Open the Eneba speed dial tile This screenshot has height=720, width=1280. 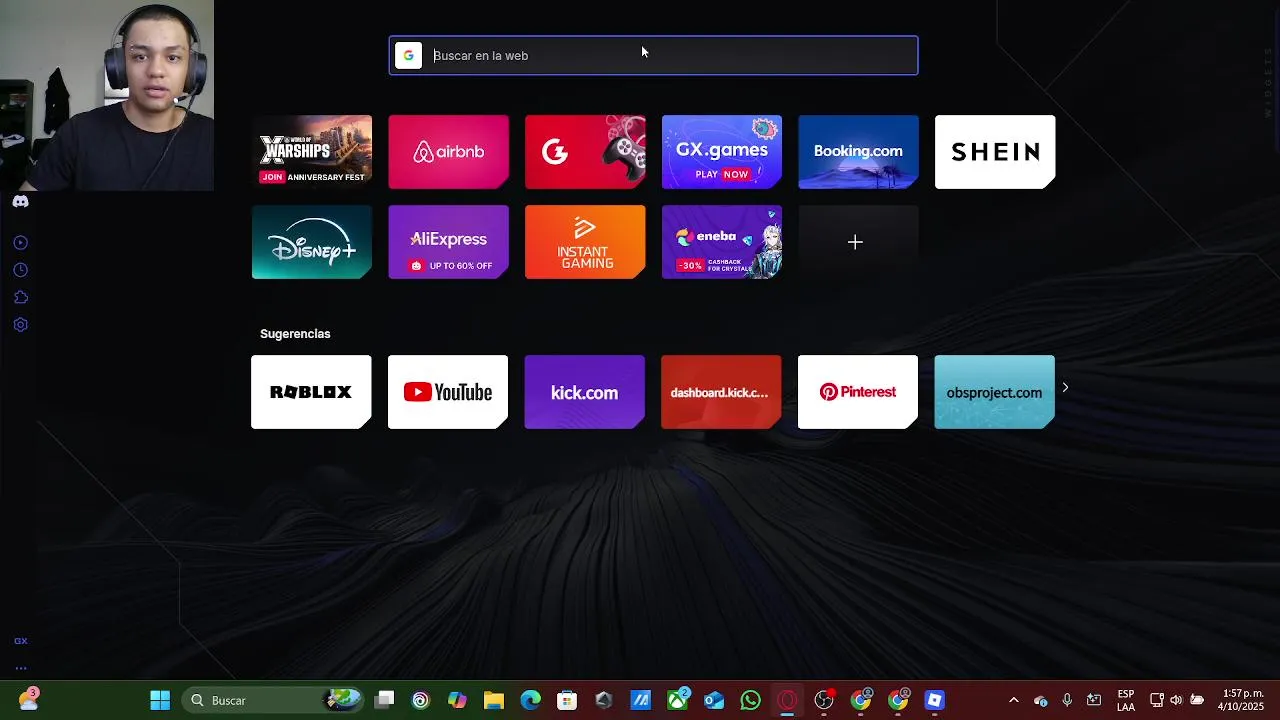click(x=721, y=242)
